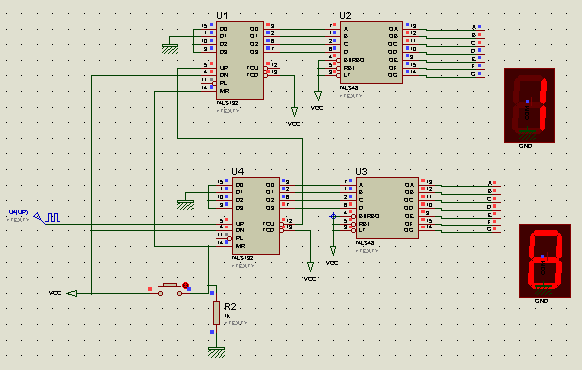Select the U1 reference label
This screenshot has width=582, height=370.
(222, 16)
